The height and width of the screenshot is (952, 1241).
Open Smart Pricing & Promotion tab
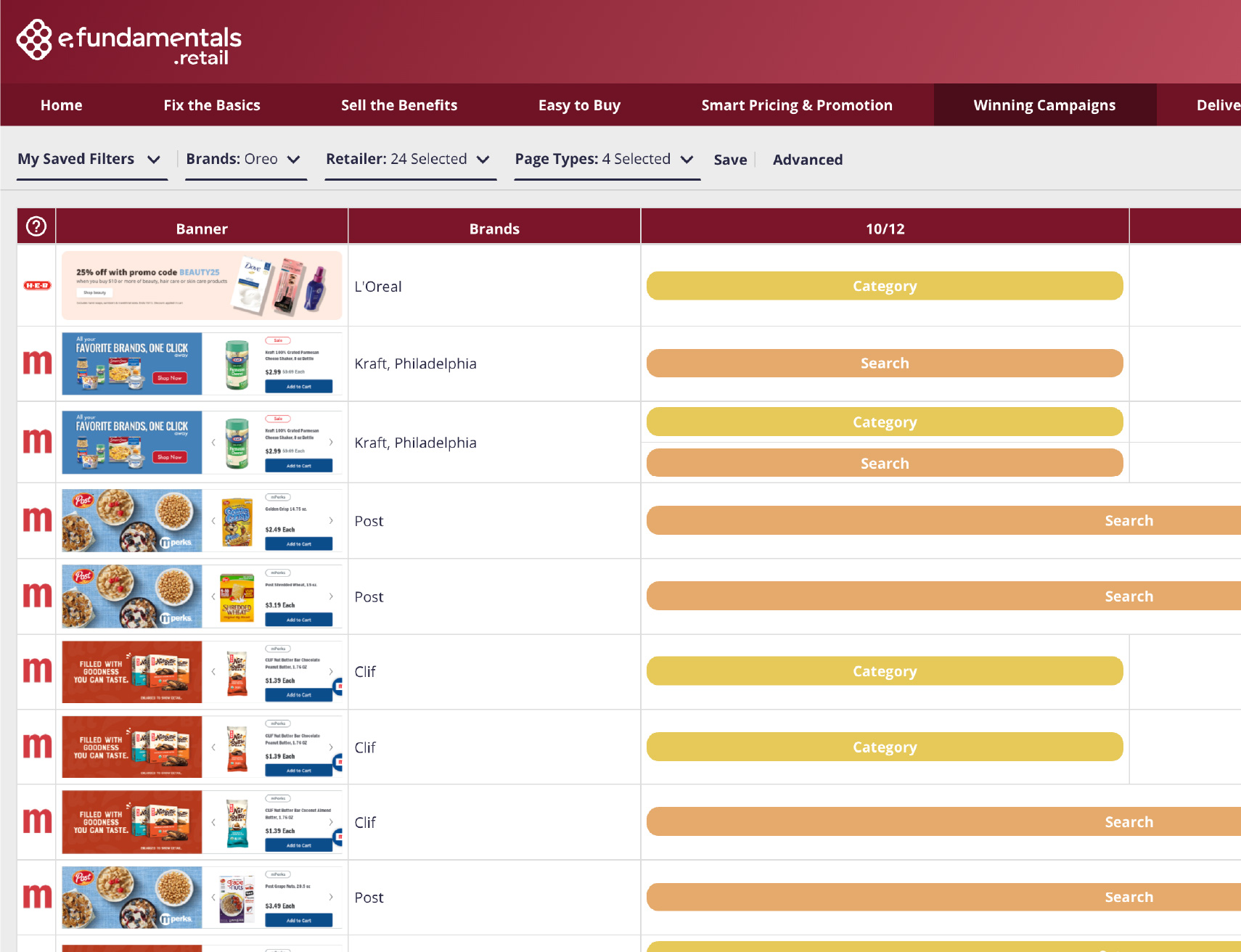(x=797, y=105)
